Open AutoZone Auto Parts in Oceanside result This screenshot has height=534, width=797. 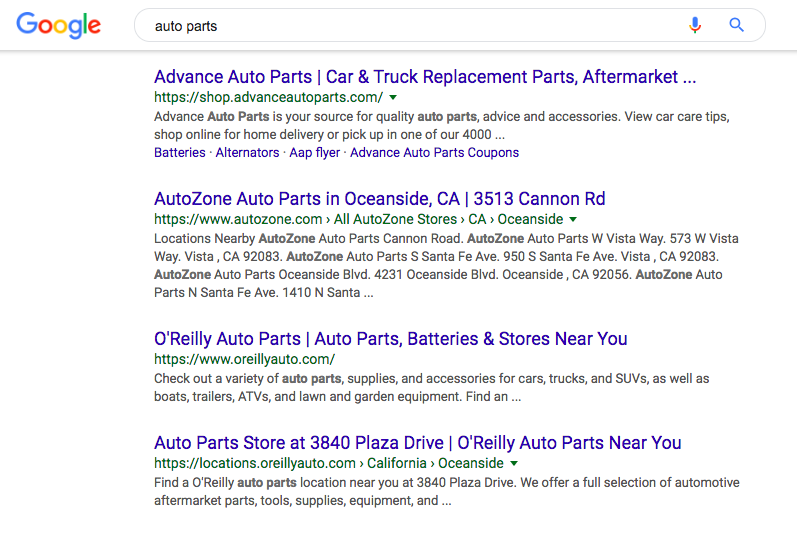coord(380,199)
